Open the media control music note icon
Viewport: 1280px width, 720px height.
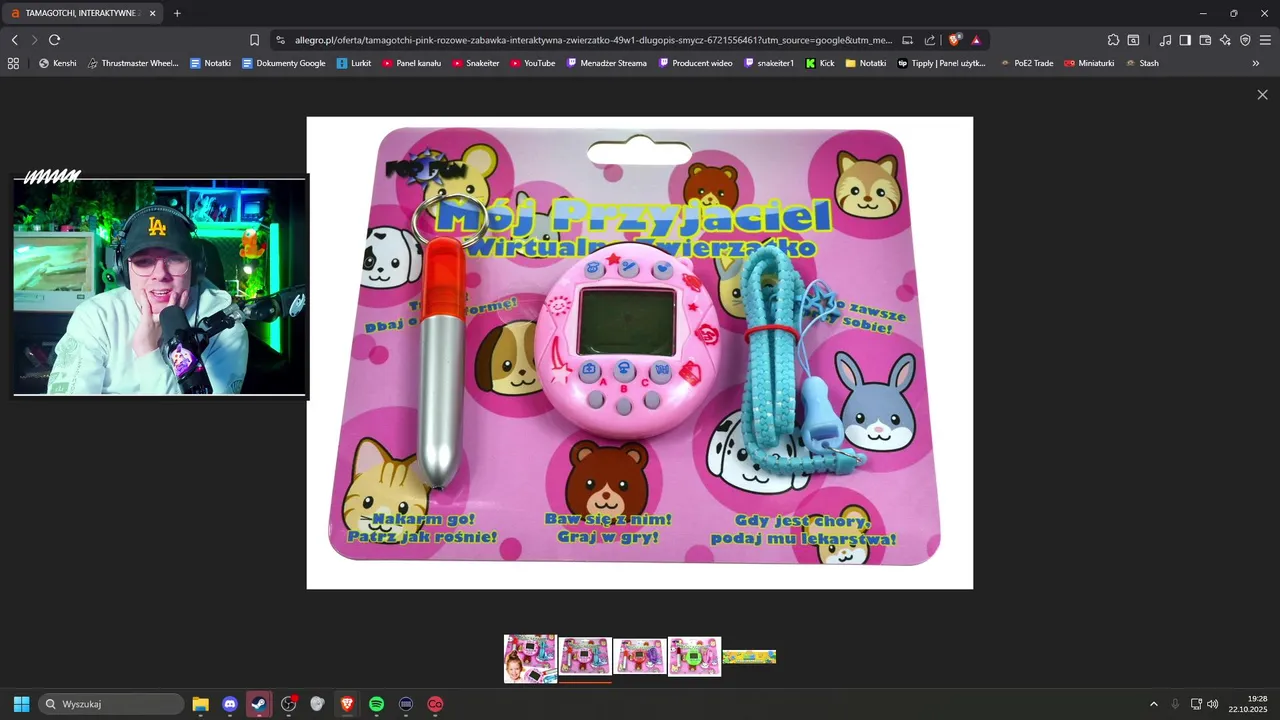coord(1165,40)
